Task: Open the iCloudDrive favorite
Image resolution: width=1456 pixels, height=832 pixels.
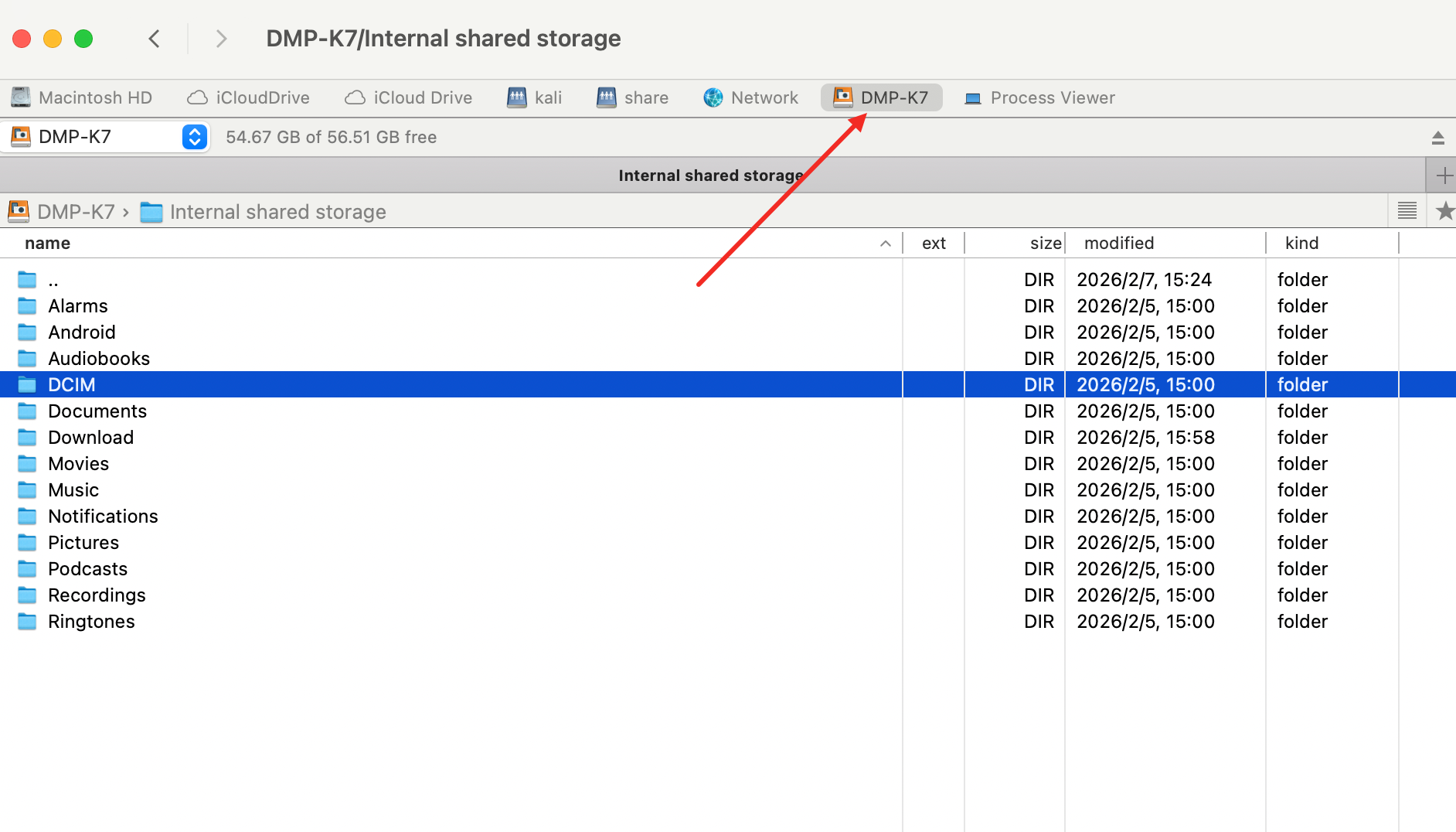Action: coord(249,97)
